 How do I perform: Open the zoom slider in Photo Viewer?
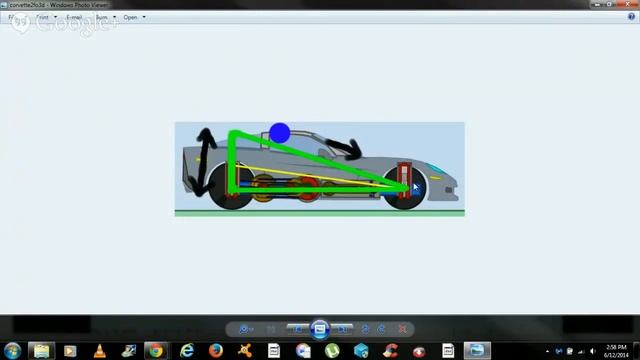pyautogui.click(x=246, y=329)
